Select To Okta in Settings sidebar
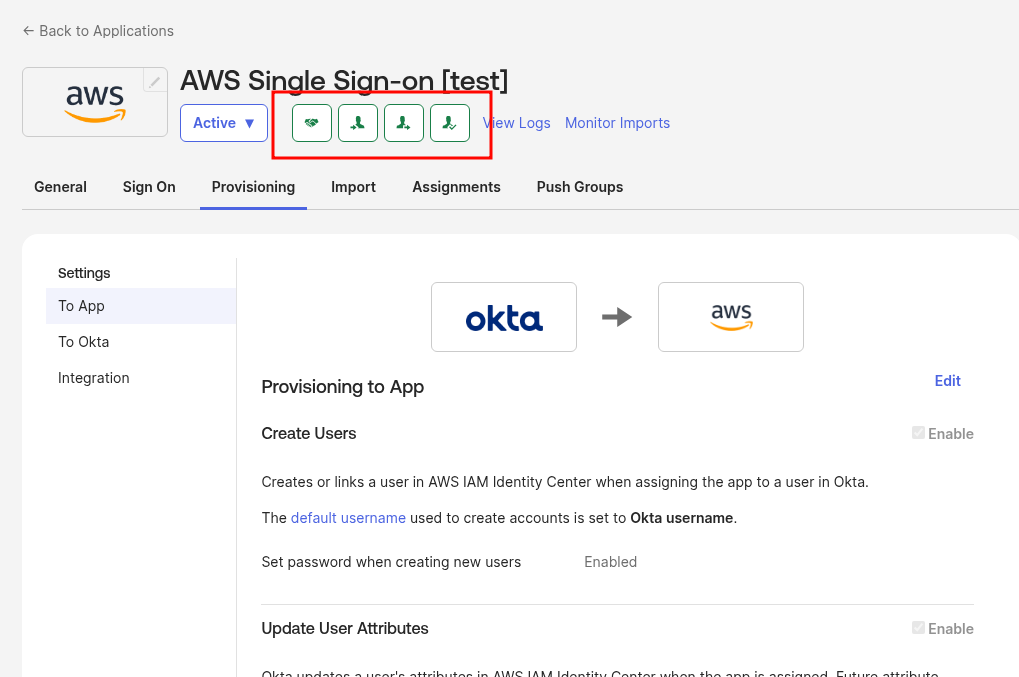 point(84,342)
